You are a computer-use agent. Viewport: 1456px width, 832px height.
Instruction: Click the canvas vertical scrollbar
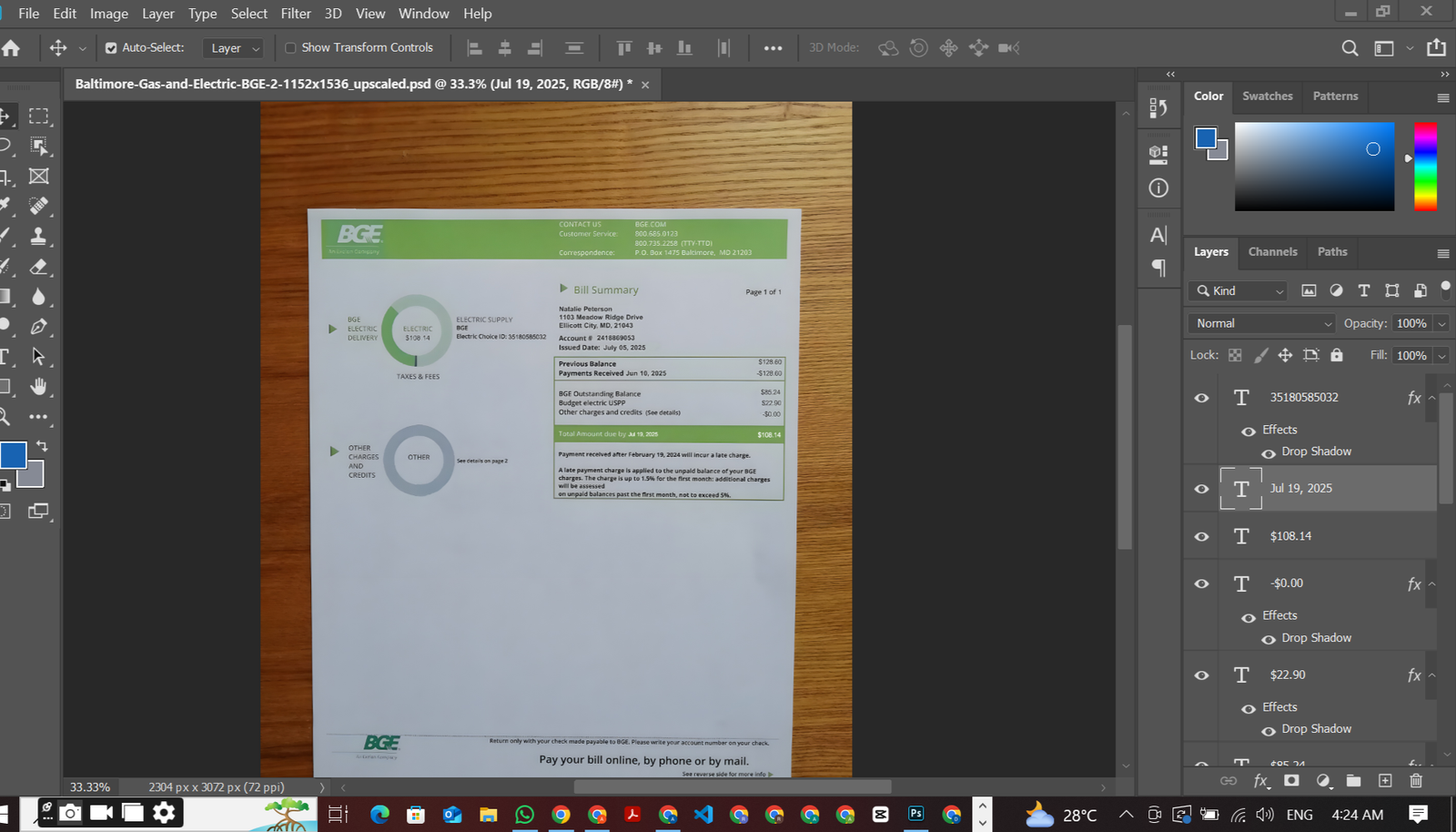(x=1126, y=437)
